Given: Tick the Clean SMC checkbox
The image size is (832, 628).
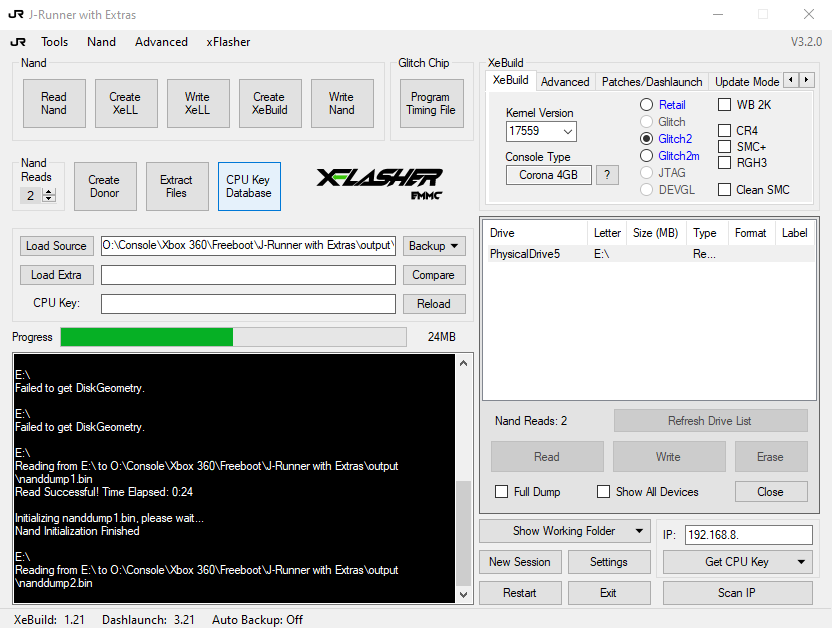Looking at the screenshot, I should [724, 189].
